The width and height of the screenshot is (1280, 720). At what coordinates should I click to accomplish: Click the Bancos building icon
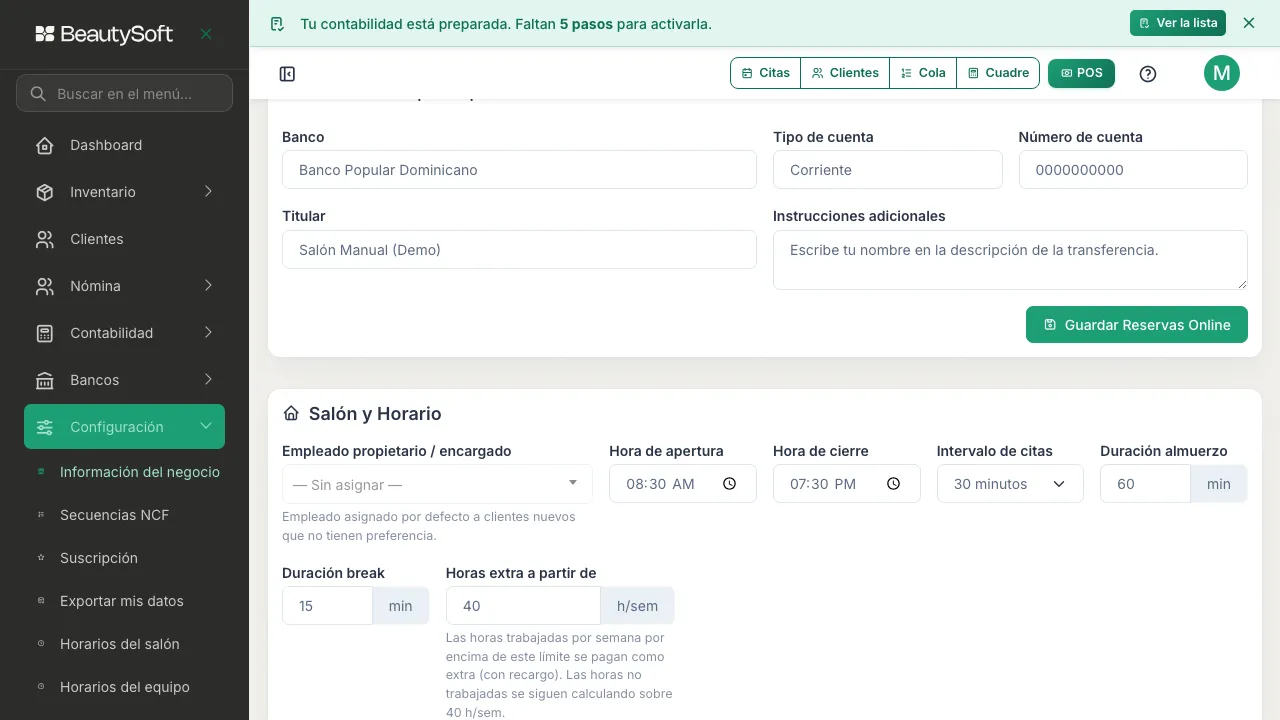pyautogui.click(x=45, y=380)
